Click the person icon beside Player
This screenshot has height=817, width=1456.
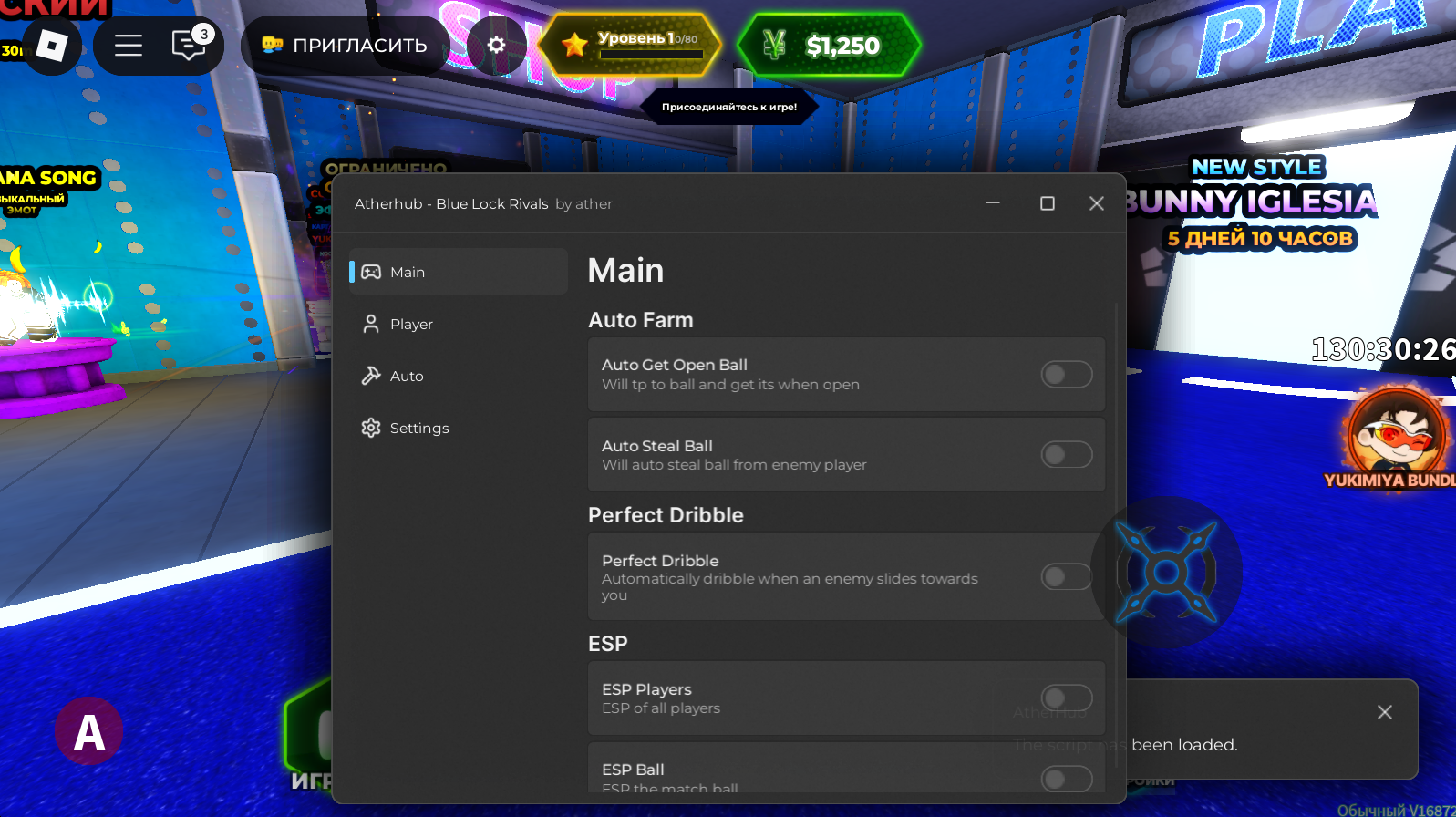[x=371, y=324]
